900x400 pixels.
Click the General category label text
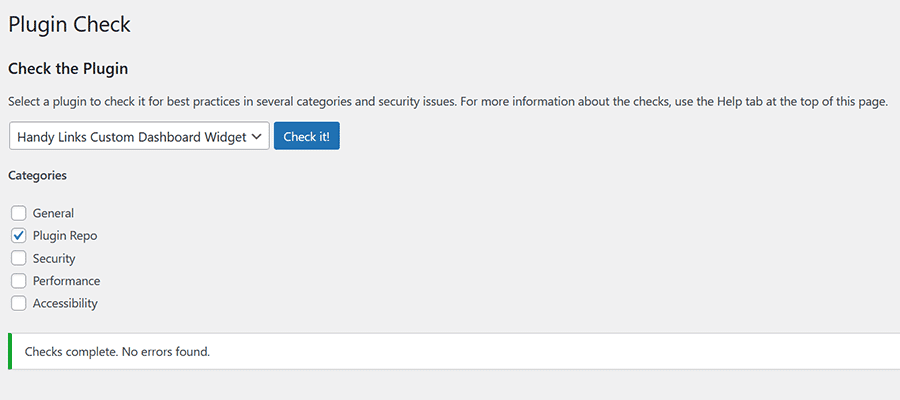click(53, 213)
